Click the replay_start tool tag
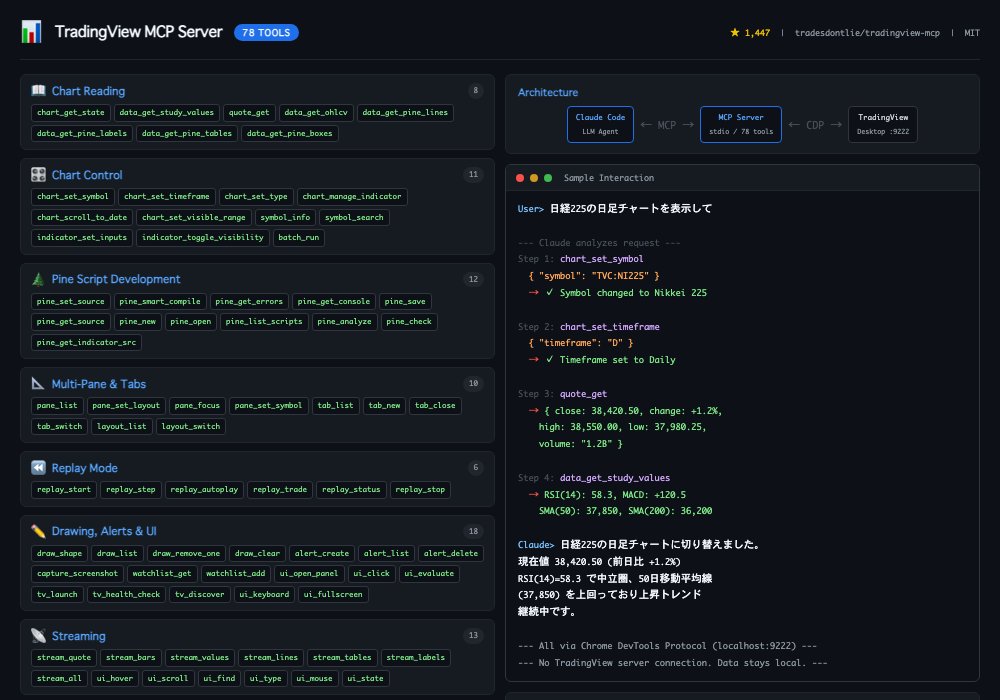The image size is (1000, 700). tap(64, 490)
